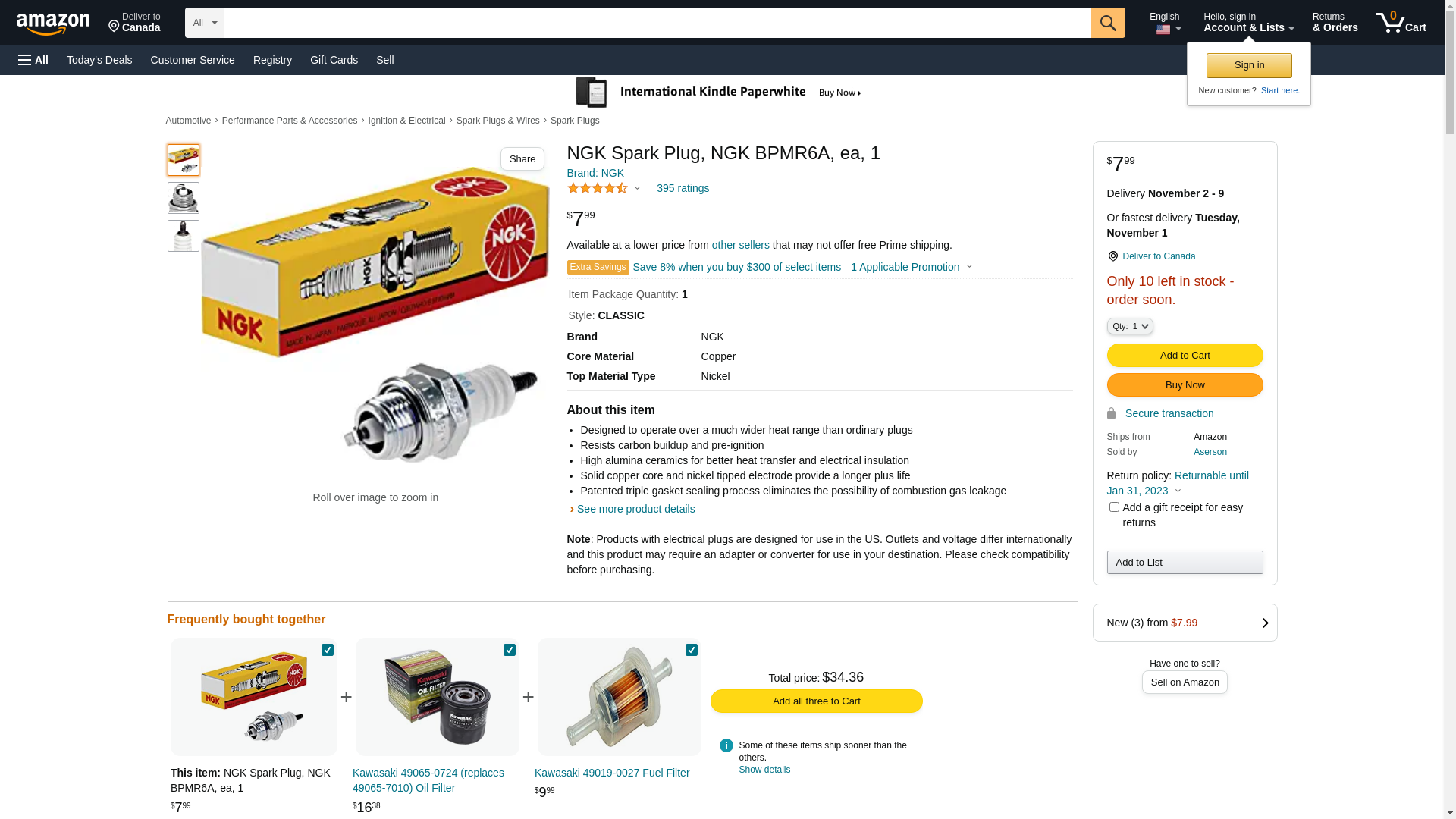Open the Qty quantity dropdown
Image resolution: width=1456 pixels, height=819 pixels.
1129,326
